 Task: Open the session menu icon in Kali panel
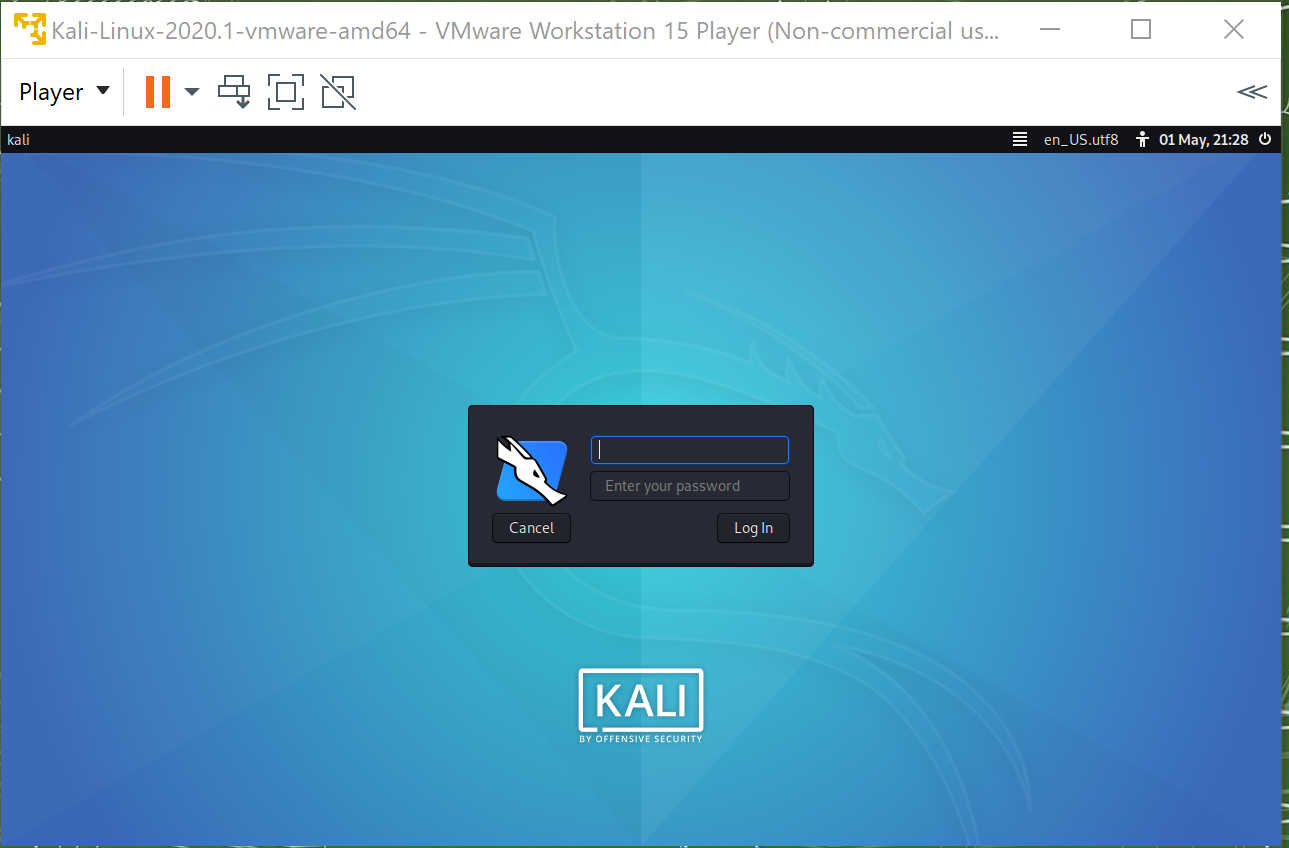pos(1020,140)
